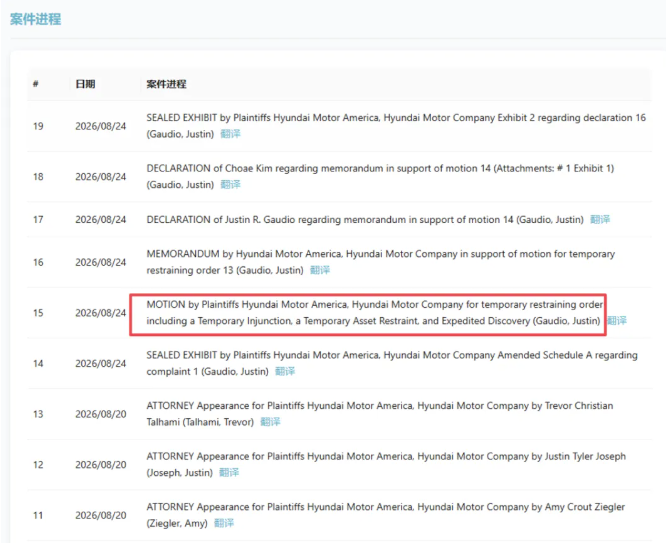Click 翻译 link for entry 15 motion
Image resolution: width=666 pixels, height=545 pixels.
(x=617, y=320)
